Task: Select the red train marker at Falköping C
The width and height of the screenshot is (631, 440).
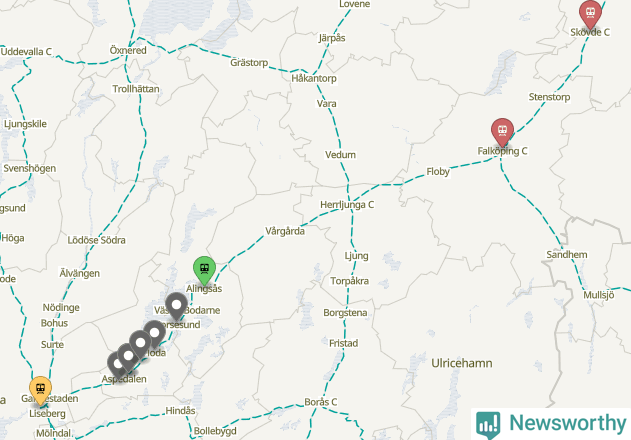Action: pyautogui.click(x=502, y=132)
